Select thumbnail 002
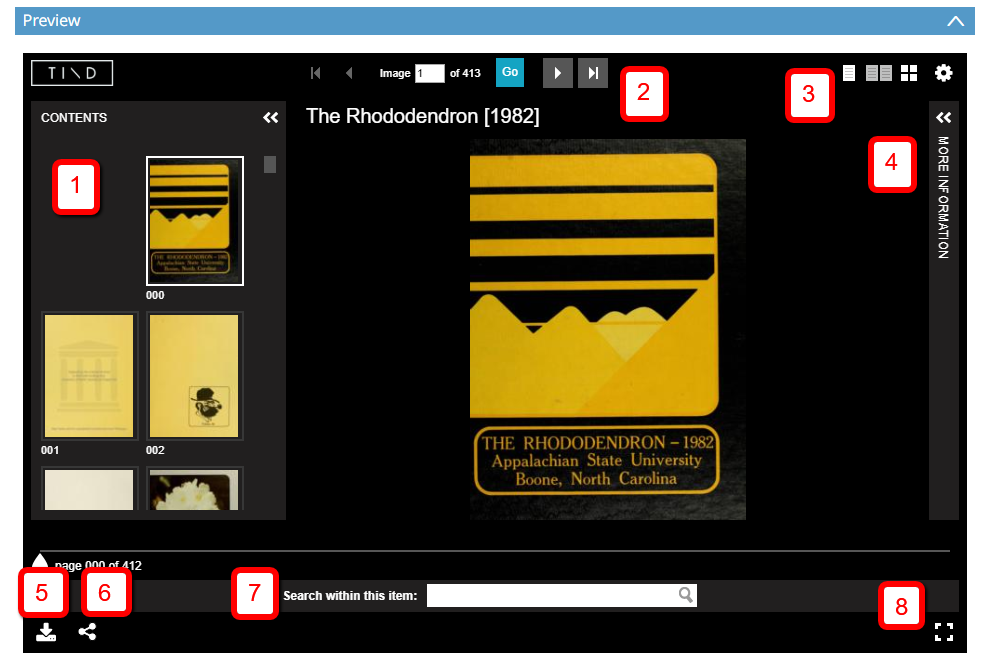The image size is (989, 668). [x=194, y=376]
